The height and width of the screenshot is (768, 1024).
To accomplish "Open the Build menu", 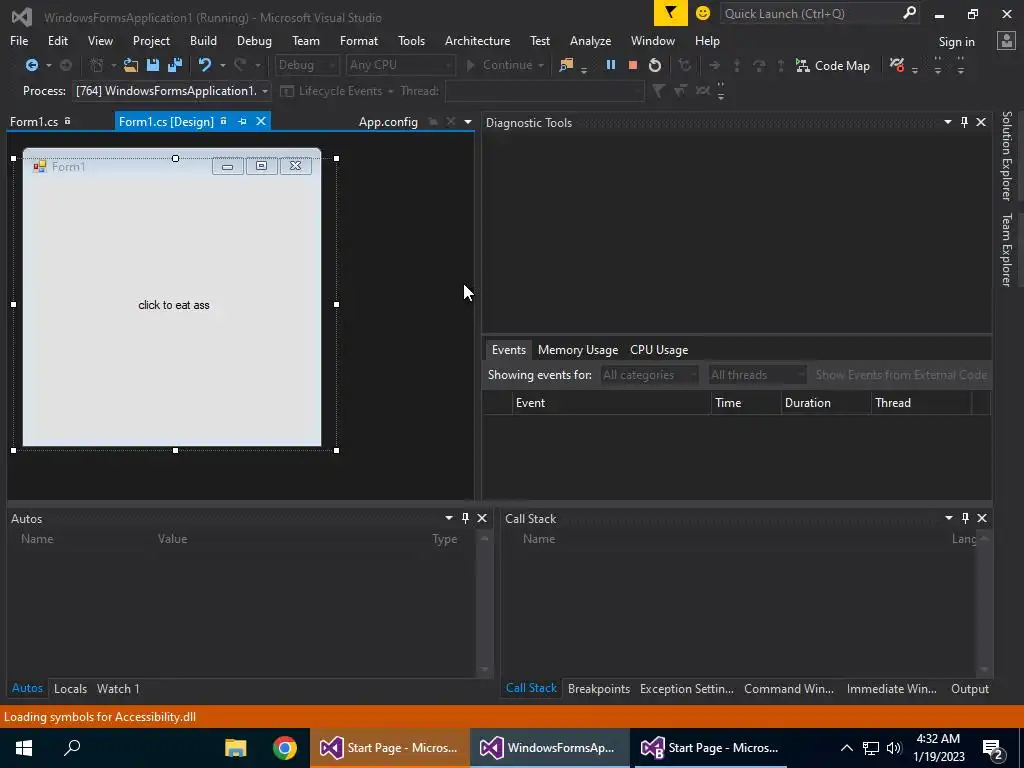I will pyautogui.click(x=203, y=40).
